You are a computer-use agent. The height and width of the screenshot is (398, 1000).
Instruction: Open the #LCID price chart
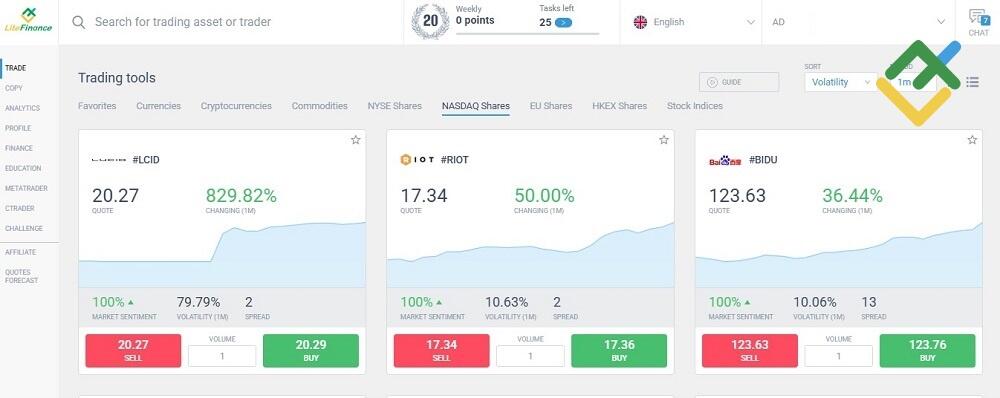tap(222, 254)
